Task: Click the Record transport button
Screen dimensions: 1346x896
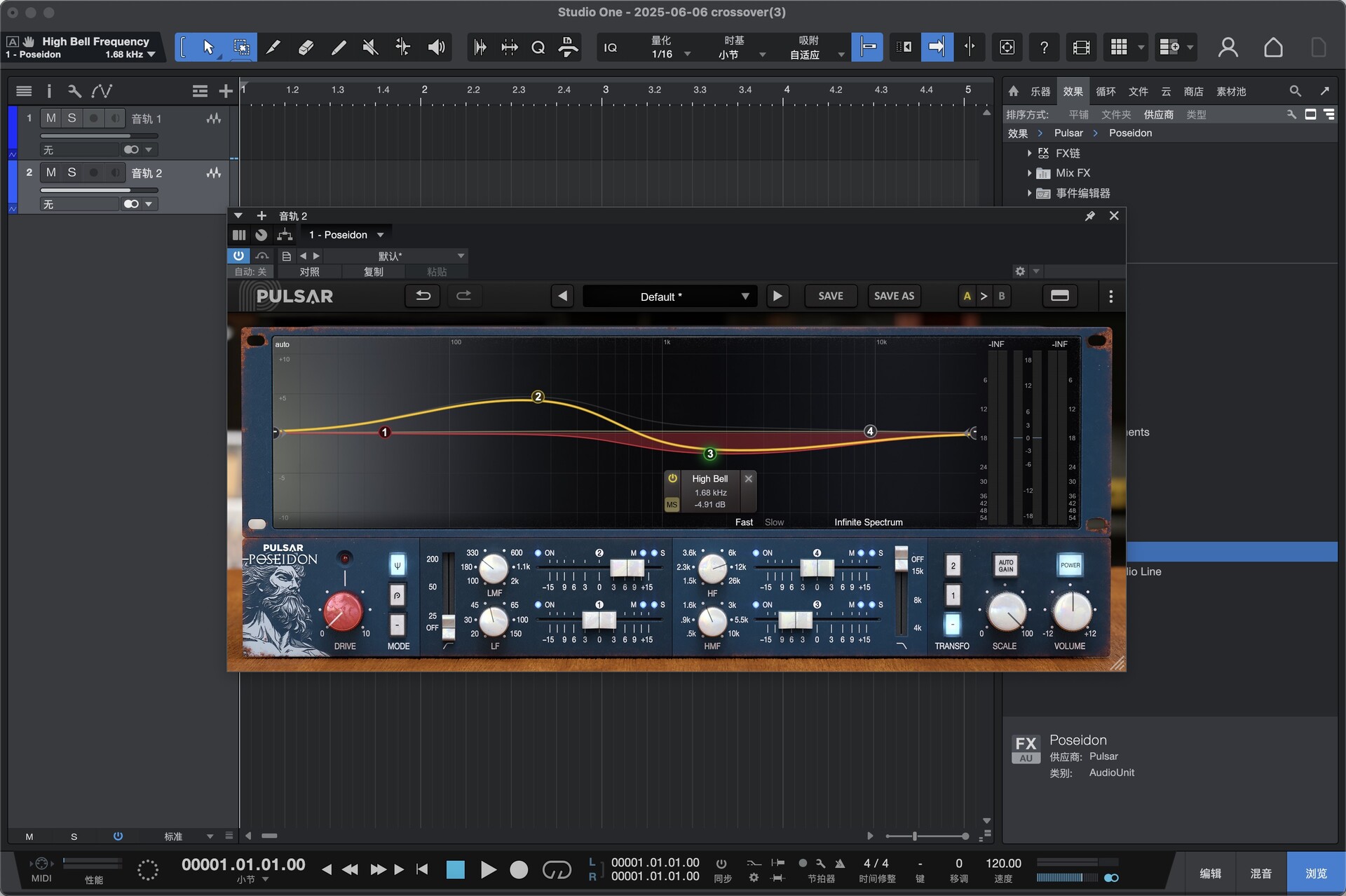Action: pyautogui.click(x=519, y=870)
